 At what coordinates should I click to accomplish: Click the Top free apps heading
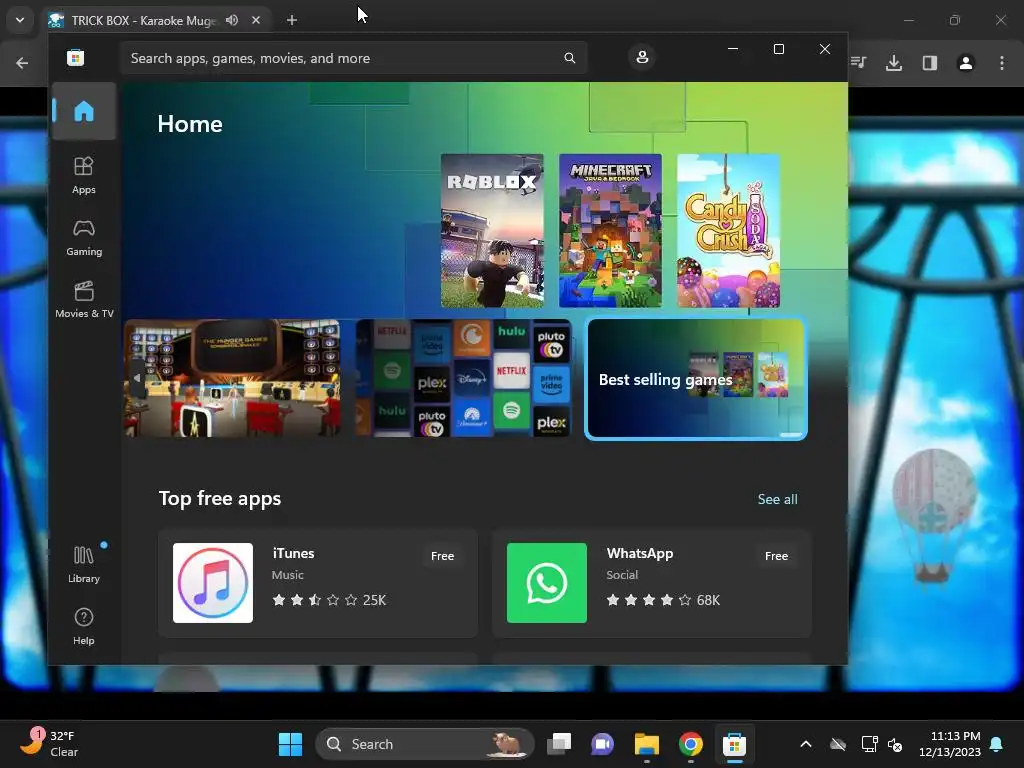pos(220,498)
